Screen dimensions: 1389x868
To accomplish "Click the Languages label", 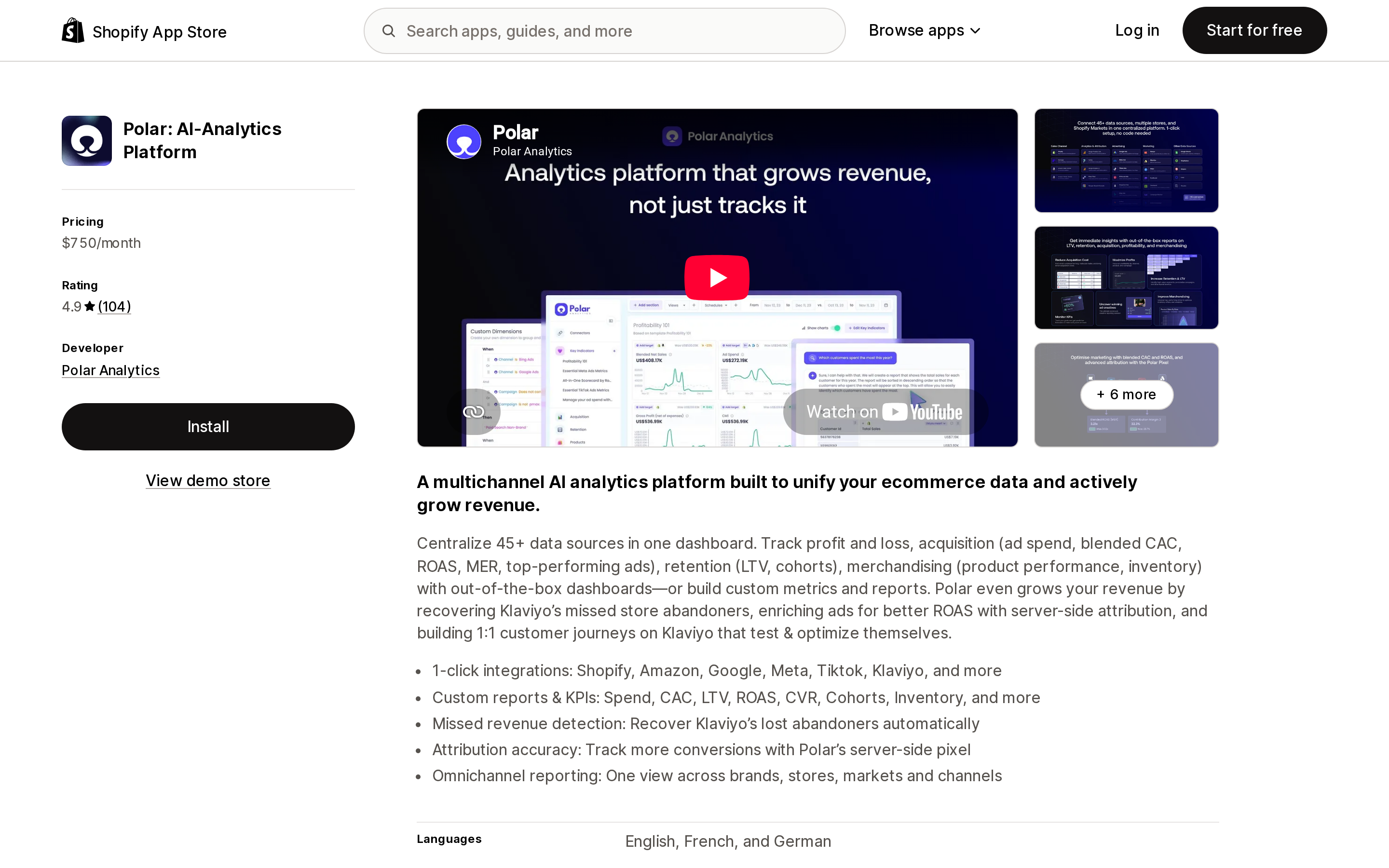I will click(x=449, y=839).
